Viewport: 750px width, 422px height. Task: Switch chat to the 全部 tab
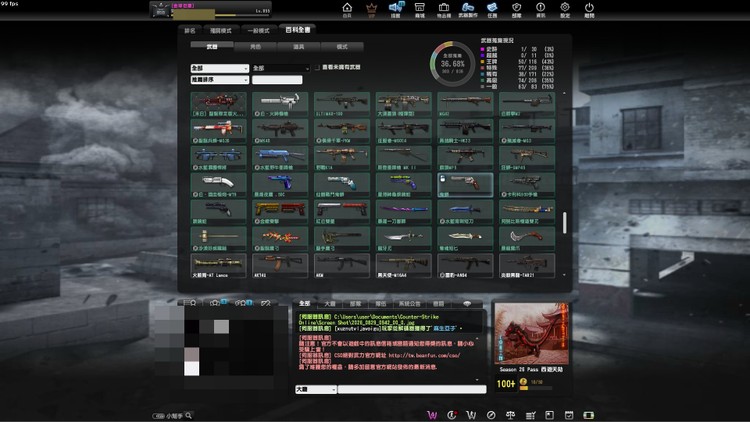pyautogui.click(x=305, y=304)
